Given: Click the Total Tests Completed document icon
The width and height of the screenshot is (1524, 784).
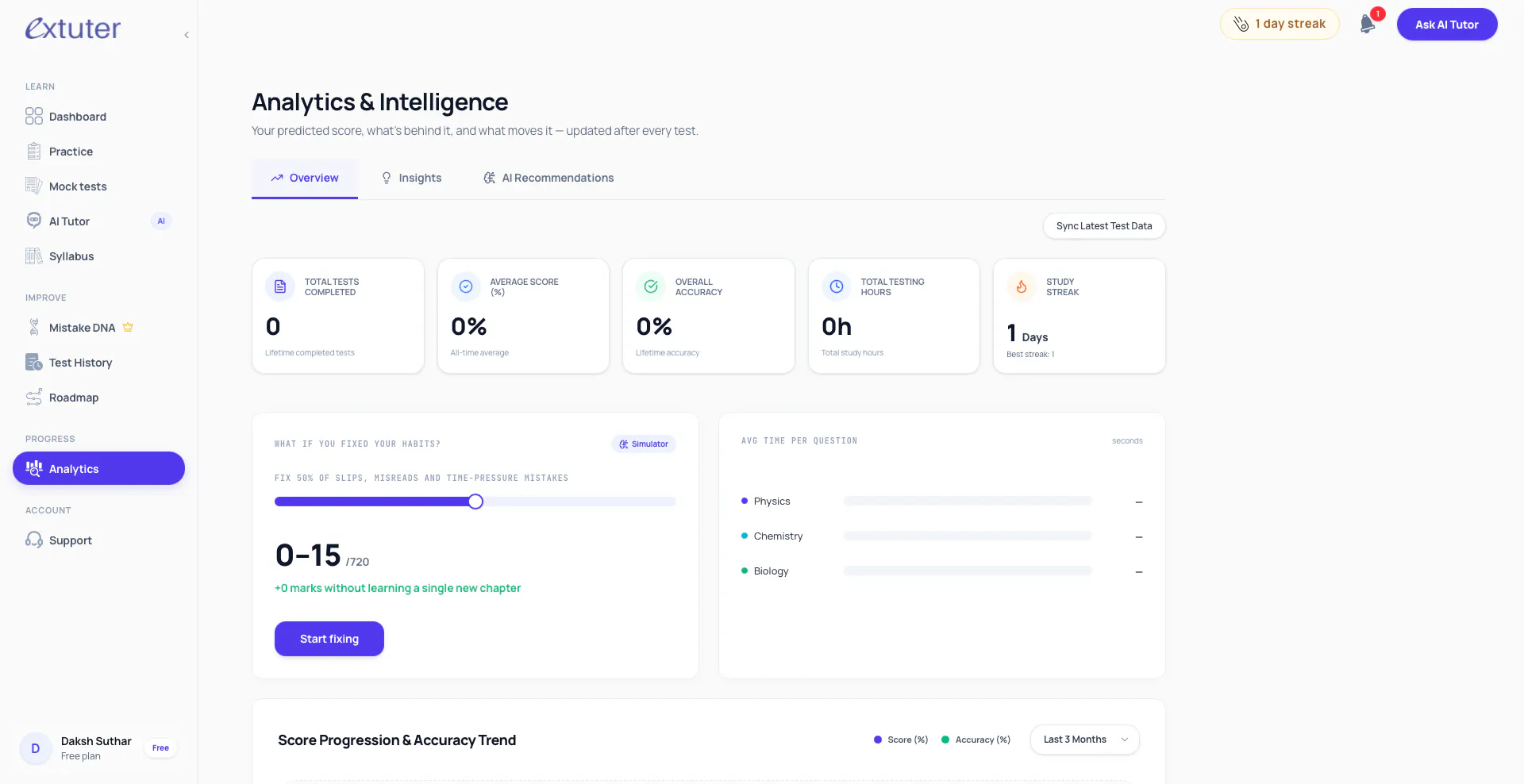Looking at the screenshot, I should click(x=280, y=286).
